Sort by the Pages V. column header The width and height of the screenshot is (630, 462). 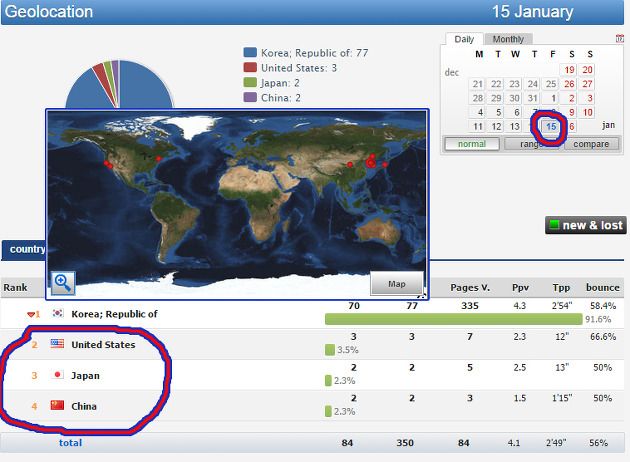tap(470, 288)
